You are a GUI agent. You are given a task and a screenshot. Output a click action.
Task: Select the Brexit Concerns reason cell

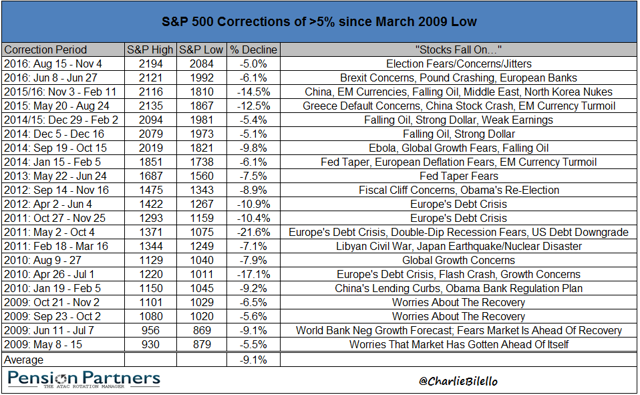pos(458,78)
